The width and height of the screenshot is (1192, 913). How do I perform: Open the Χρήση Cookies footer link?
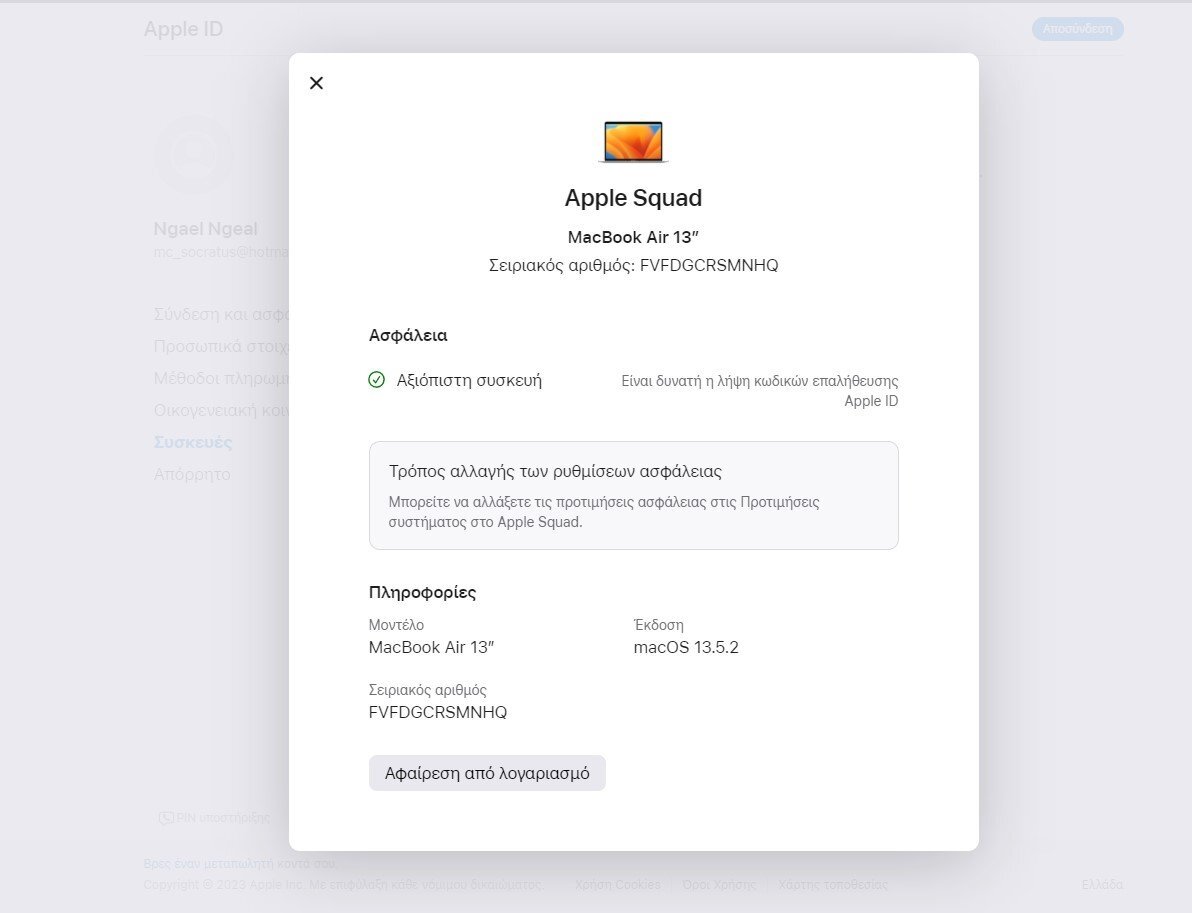(x=617, y=885)
